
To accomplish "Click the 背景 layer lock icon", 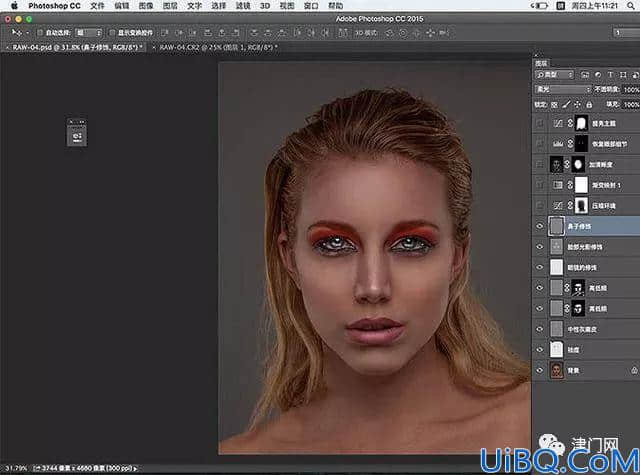I will point(634,370).
